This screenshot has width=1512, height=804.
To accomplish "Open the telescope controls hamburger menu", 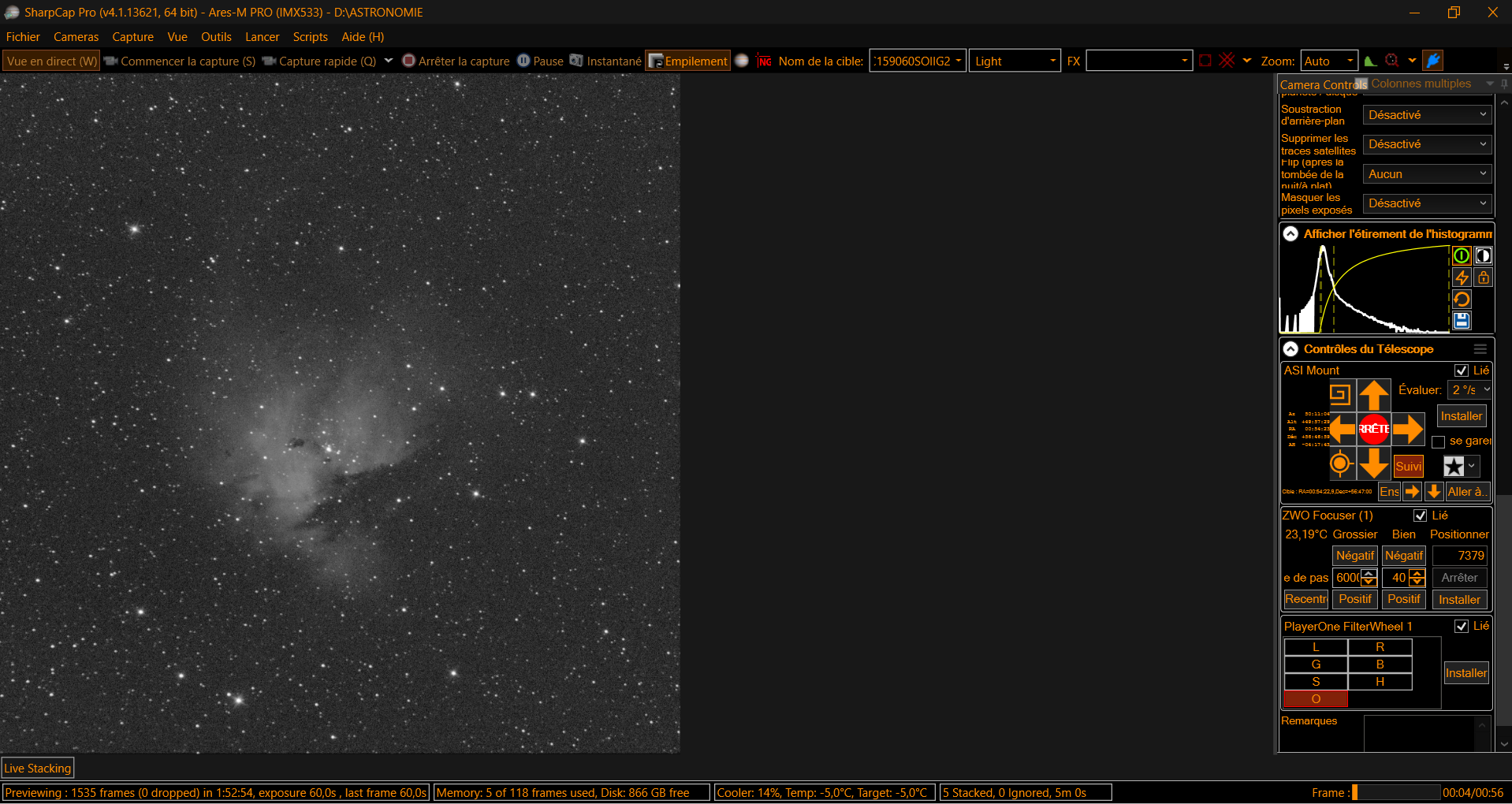I will click(1480, 349).
